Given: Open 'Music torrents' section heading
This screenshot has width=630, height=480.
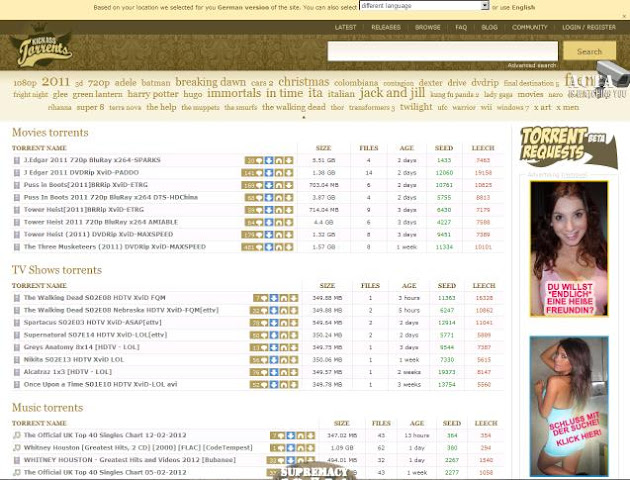Looking at the screenshot, I should [47, 408].
